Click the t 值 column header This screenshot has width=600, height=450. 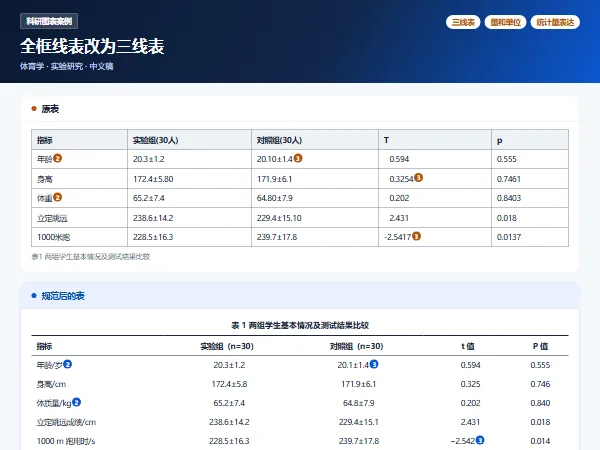(468, 346)
